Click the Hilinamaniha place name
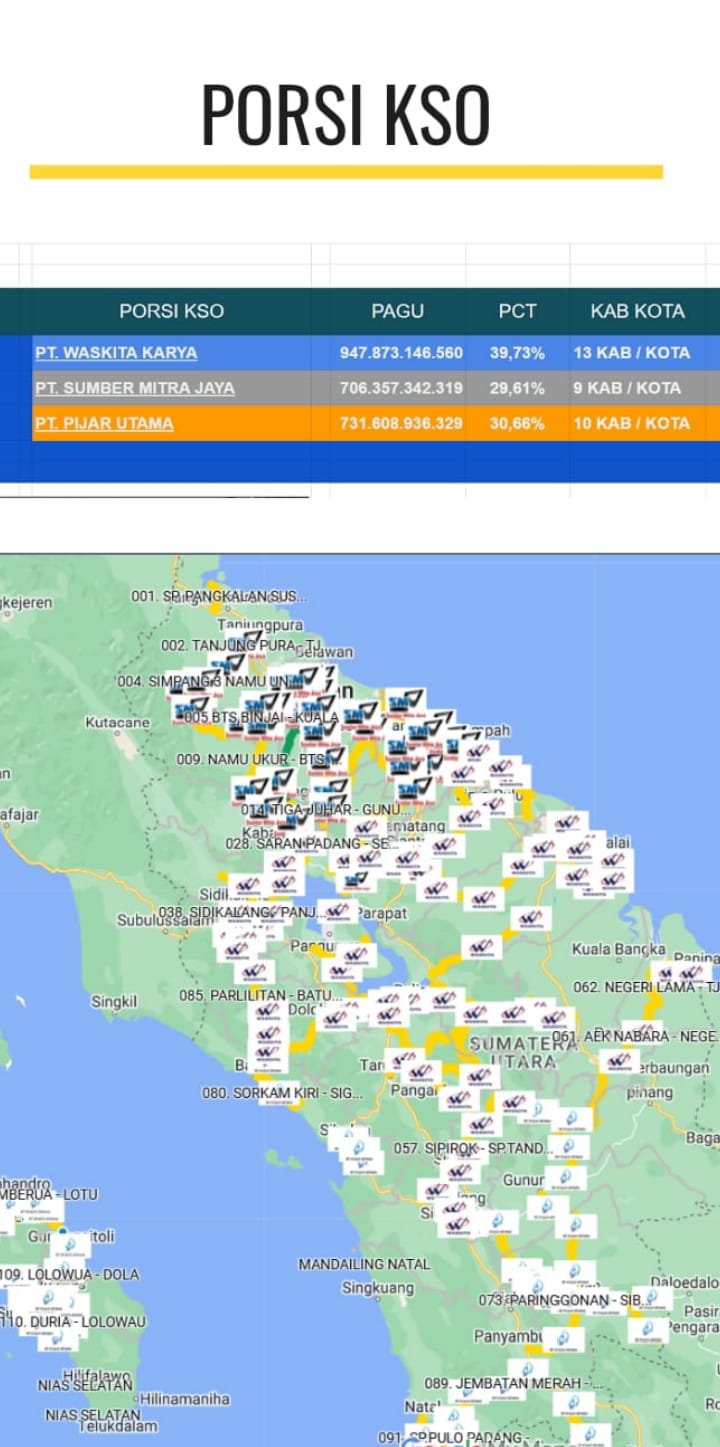This screenshot has width=720, height=1447. 185,1399
